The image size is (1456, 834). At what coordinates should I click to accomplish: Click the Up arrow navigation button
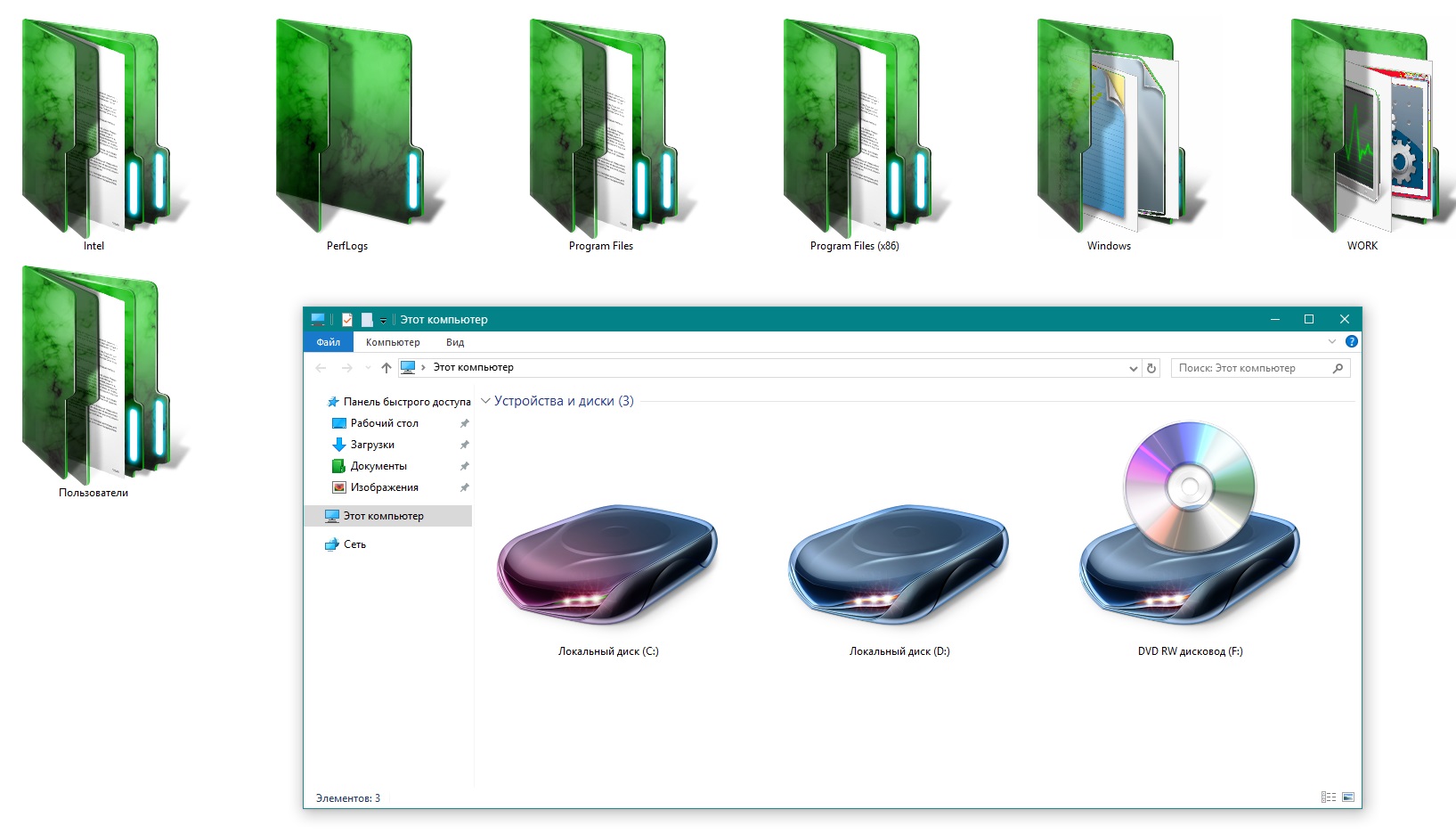point(385,367)
